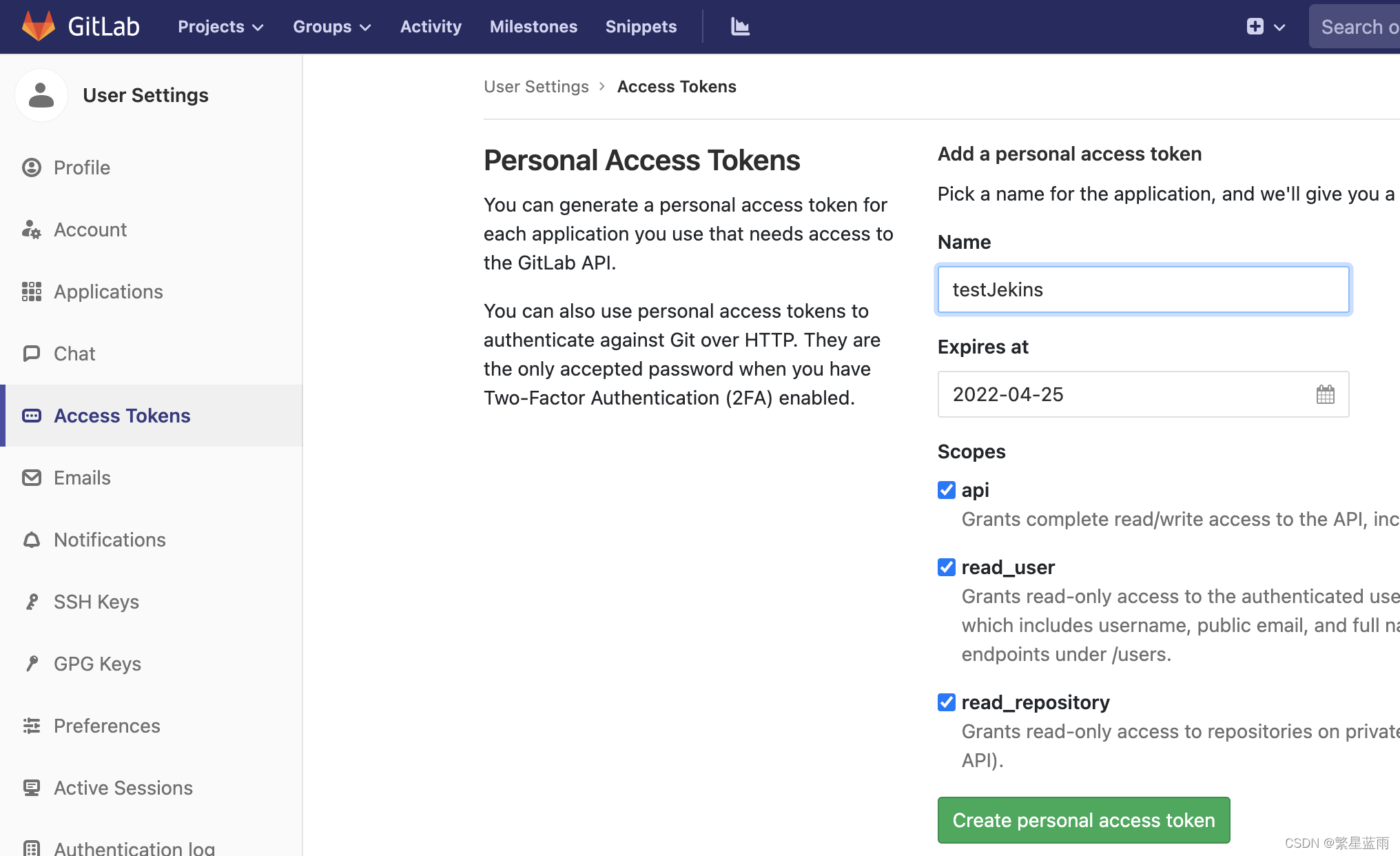Open the chevron next to plus icon
This screenshot has width=1400, height=856.
[1279, 27]
